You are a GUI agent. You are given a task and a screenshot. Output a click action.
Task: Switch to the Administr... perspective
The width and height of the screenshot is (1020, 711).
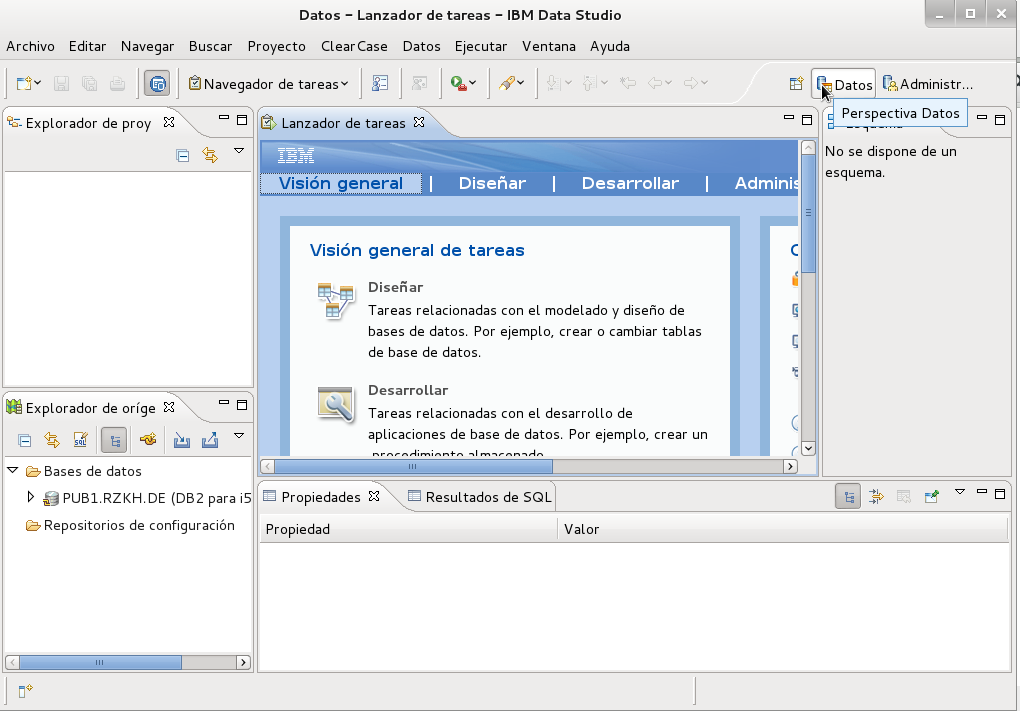click(x=928, y=85)
